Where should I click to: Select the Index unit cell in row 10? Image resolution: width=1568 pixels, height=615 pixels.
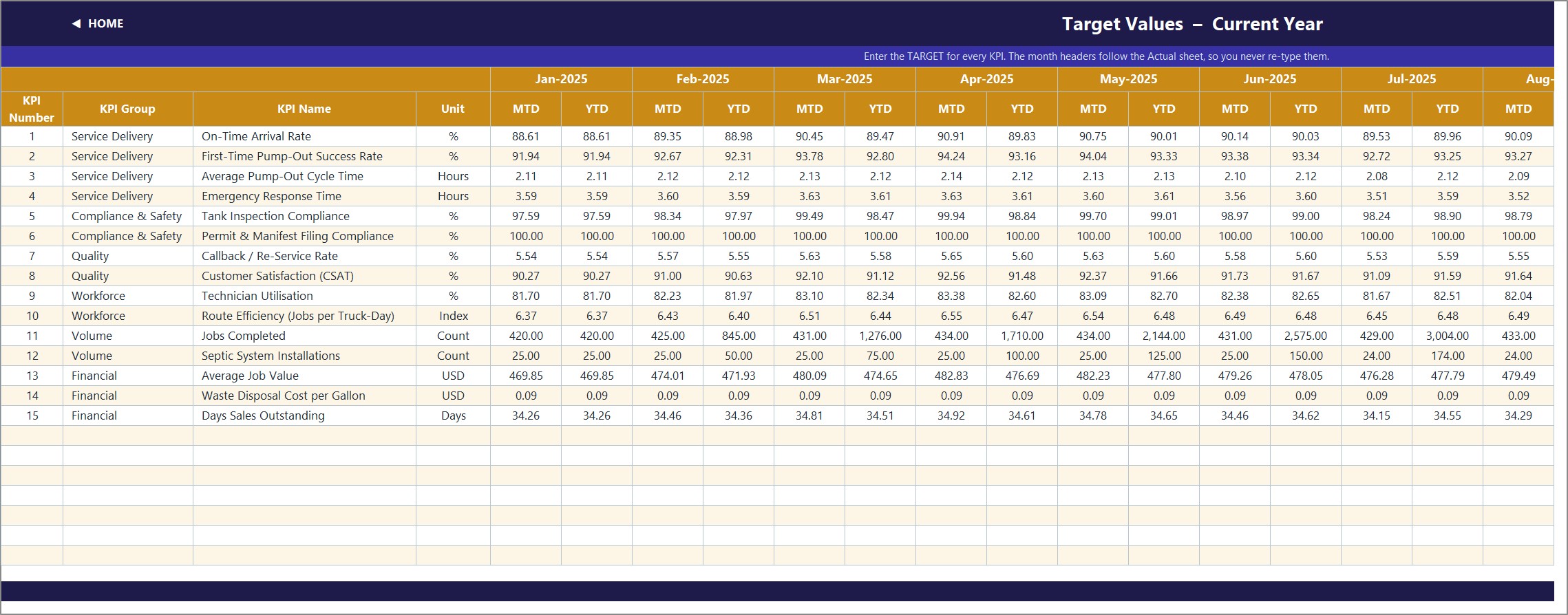[453, 316]
